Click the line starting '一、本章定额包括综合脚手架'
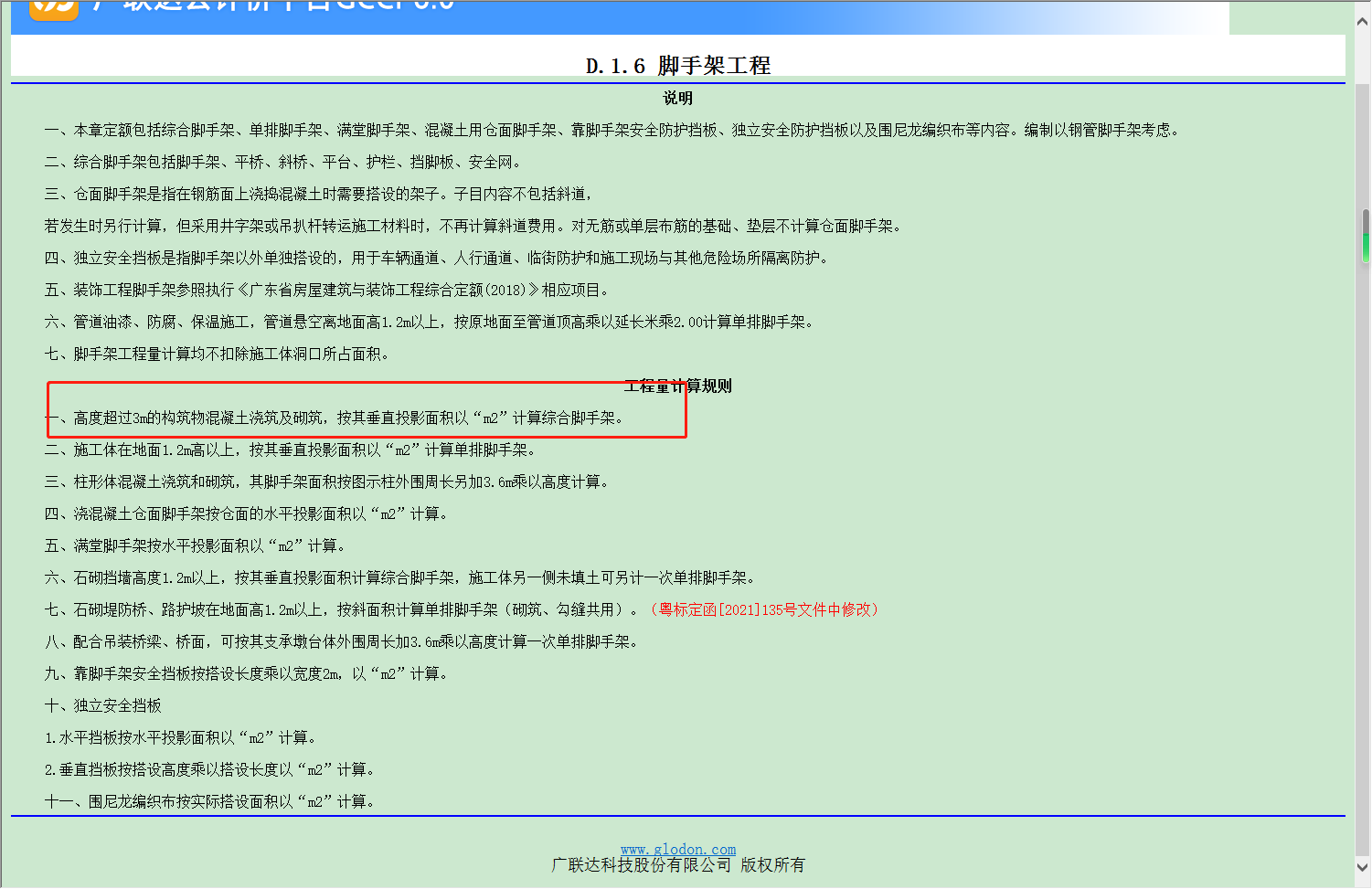 tap(614, 130)
